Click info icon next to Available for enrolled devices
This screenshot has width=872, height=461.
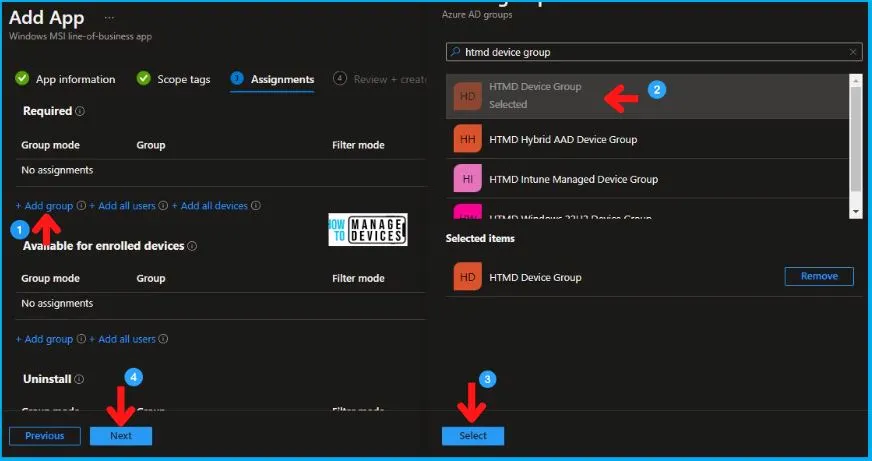click(192, 246)
